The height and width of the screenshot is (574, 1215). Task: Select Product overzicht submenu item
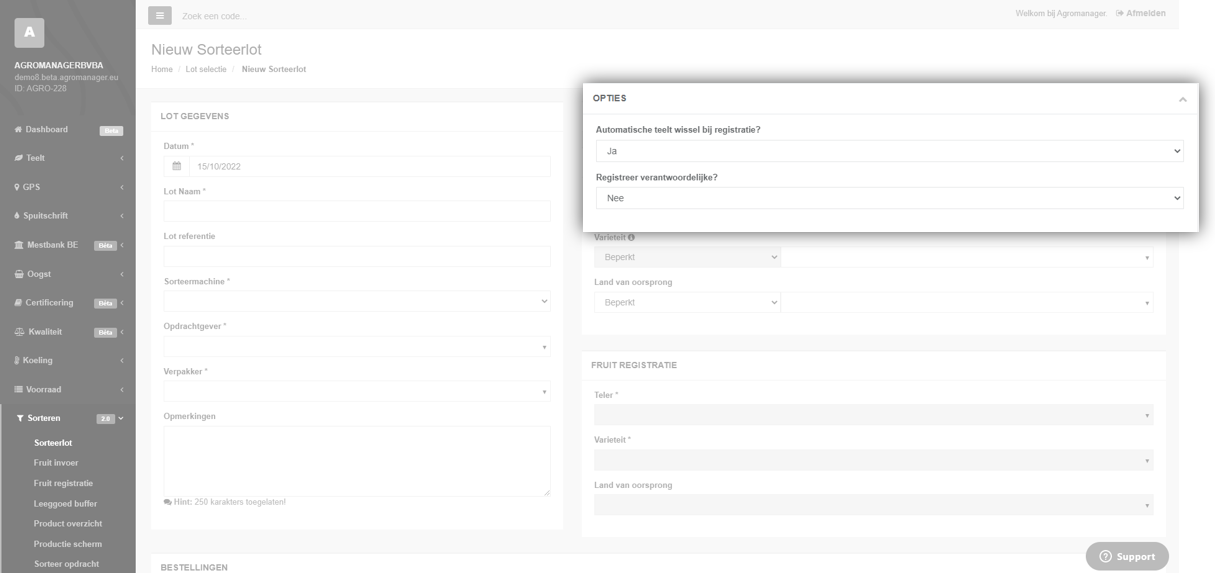68,524
